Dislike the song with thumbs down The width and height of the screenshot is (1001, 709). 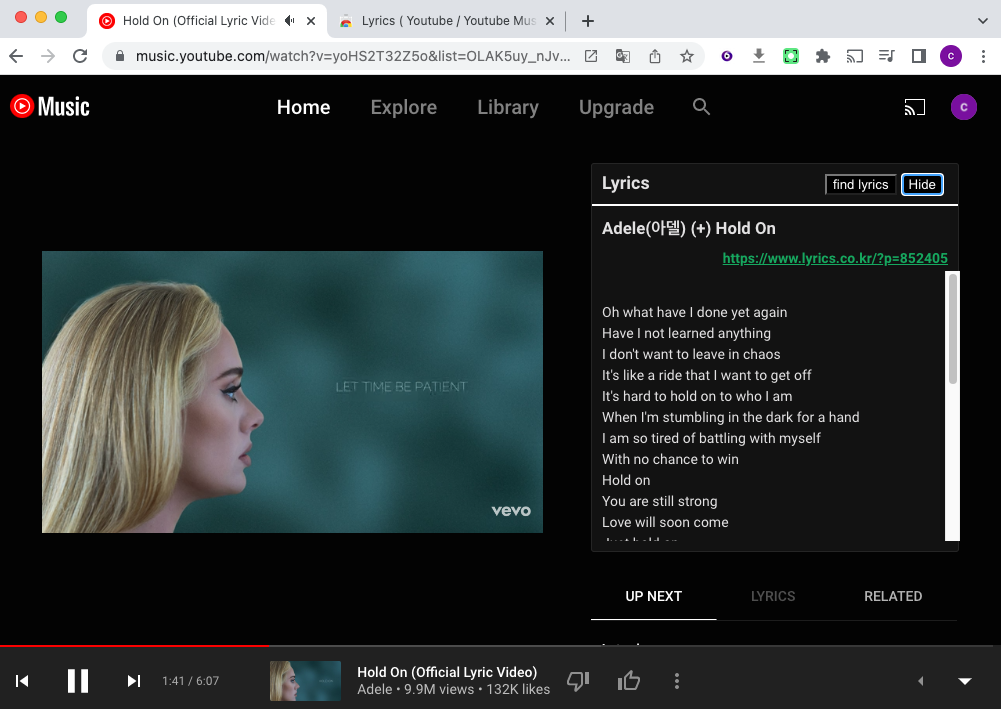(578, 681)
